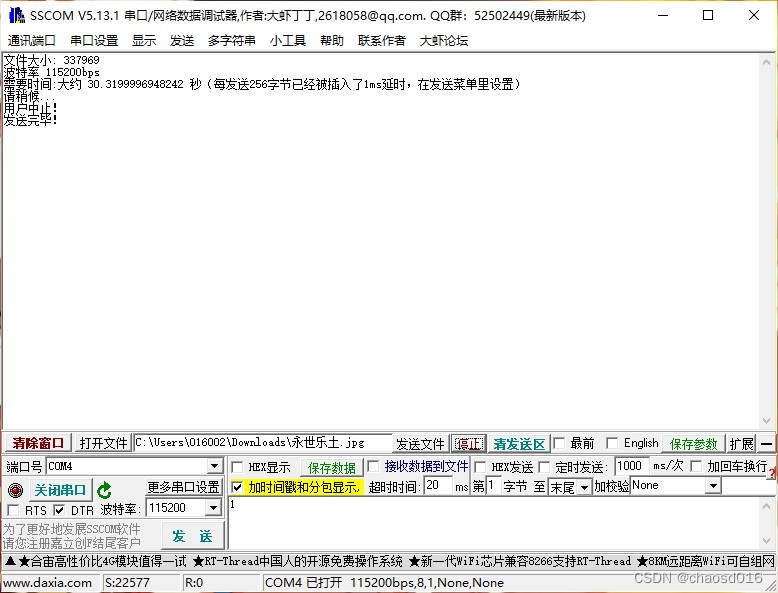Viewport: 778px width, 593px height.
Task: Click the send area scroll-down arrow
Action: (766, 541)
